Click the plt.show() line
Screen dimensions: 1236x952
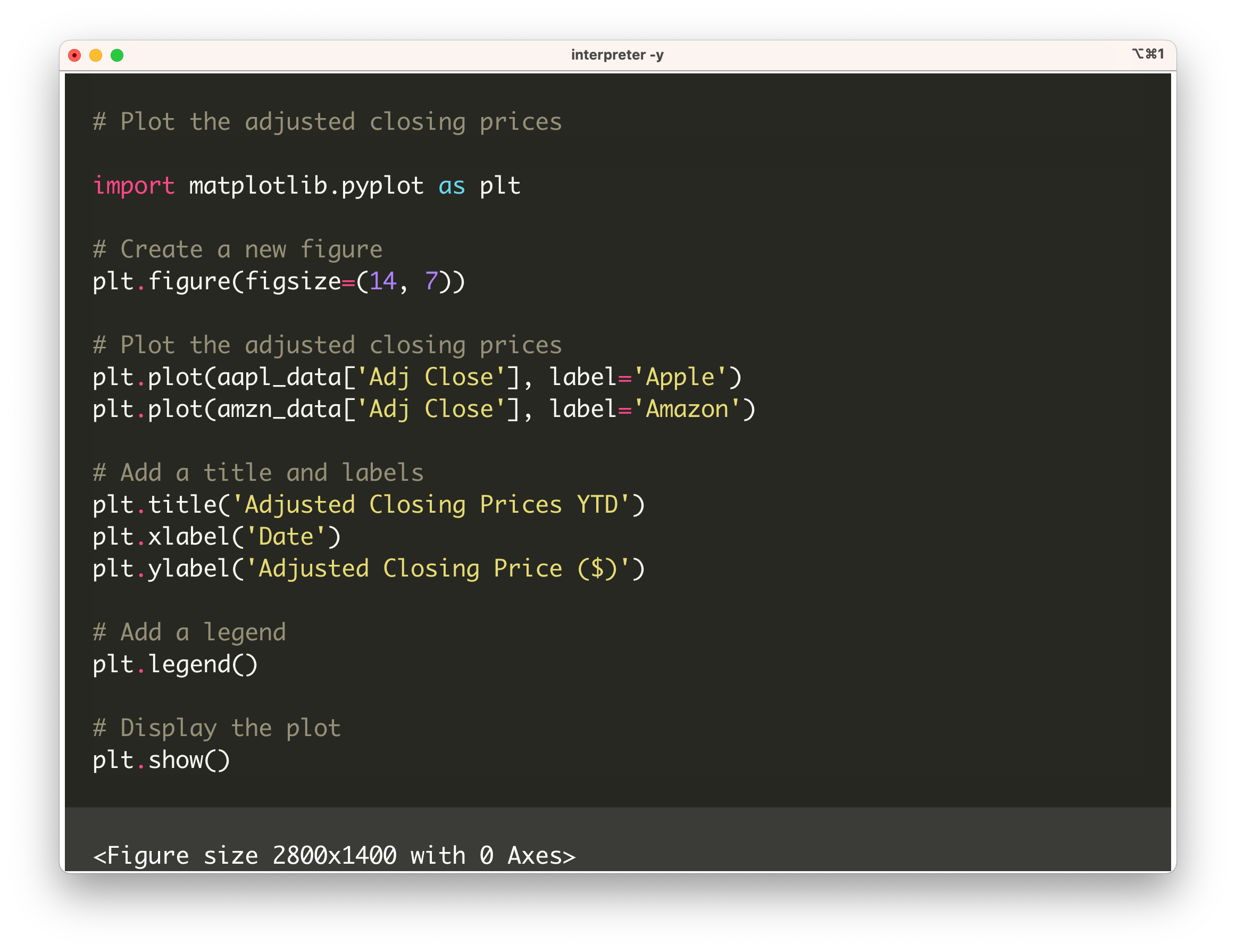click(x=161, y=759)
